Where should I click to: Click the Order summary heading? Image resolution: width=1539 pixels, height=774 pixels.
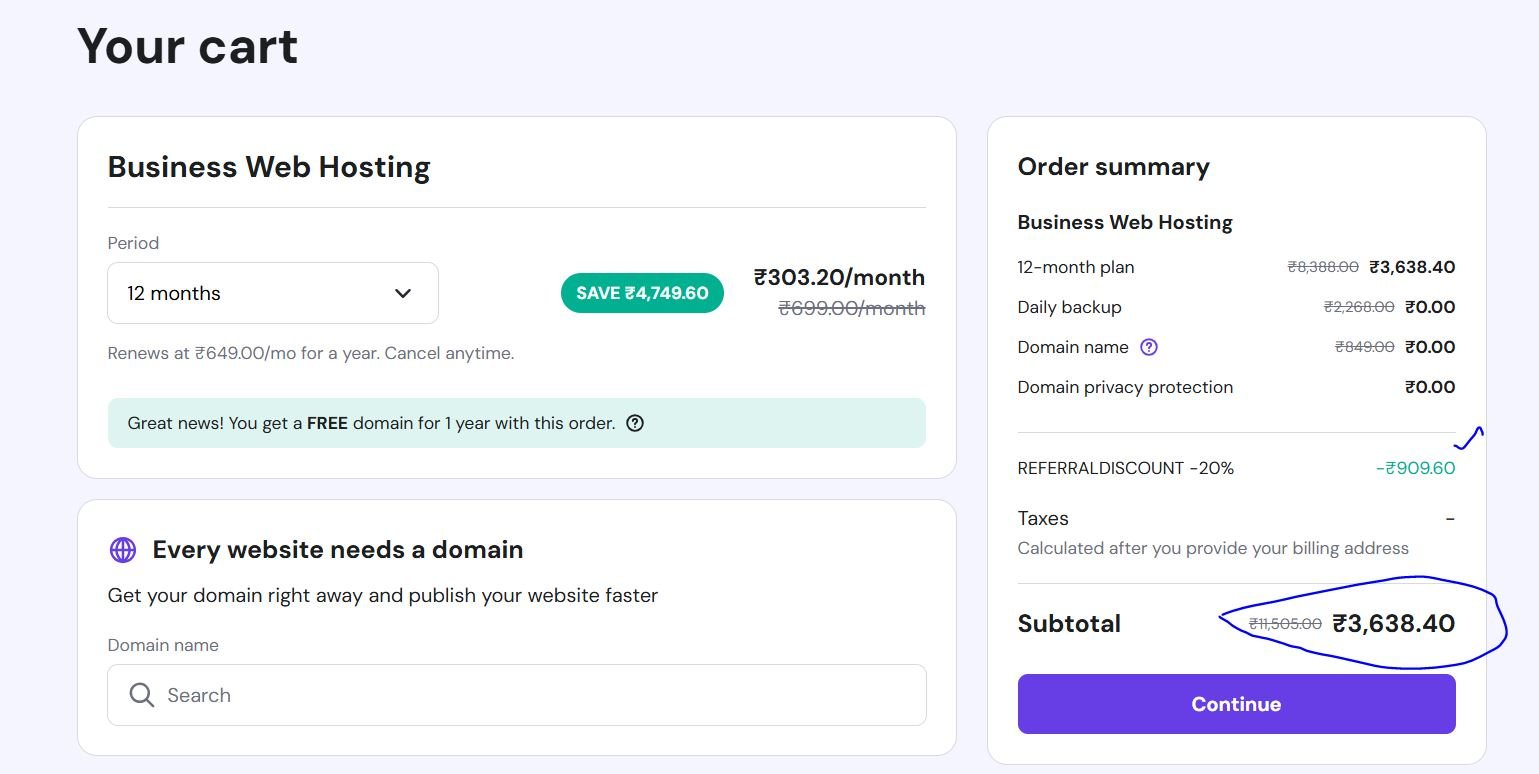click(x=1113, y=167)
